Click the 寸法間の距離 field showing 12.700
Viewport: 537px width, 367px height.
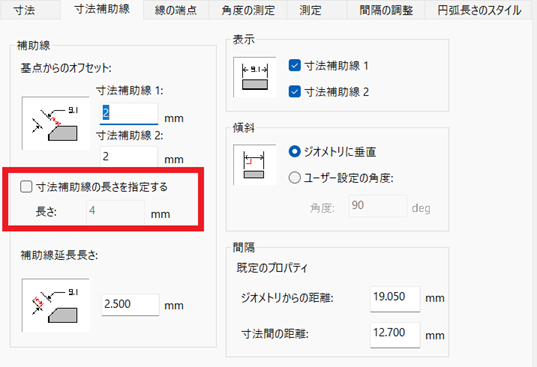coord(395,335)
